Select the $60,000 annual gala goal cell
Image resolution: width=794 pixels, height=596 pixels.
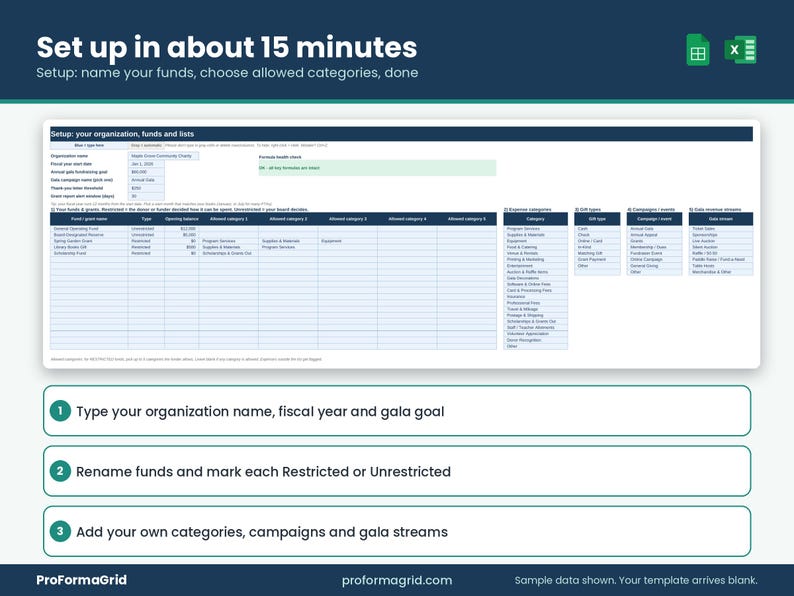146,172
